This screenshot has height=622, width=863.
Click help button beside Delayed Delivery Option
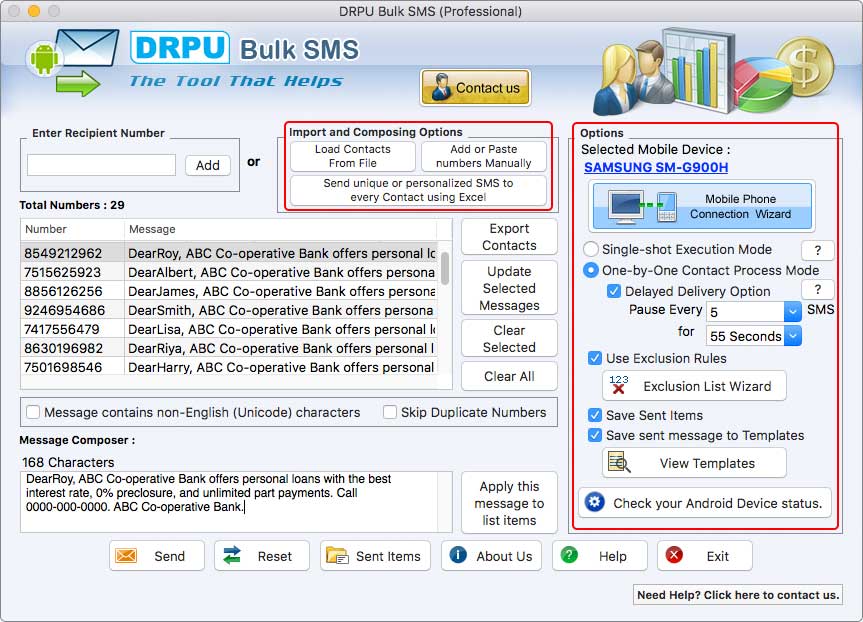pos(817,290)
